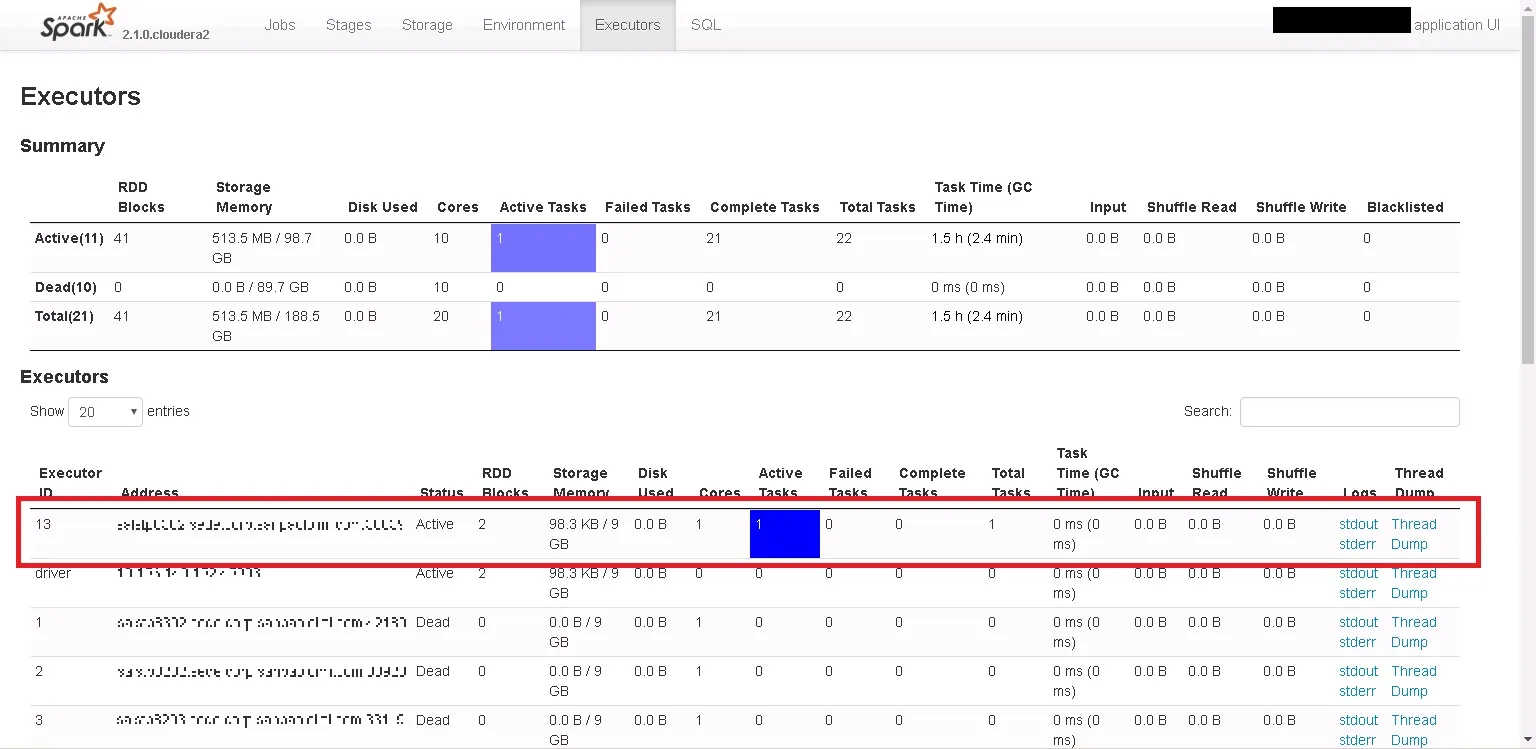
Task: Click the "2.1.0.cloudera2" version label
Action: click(x=166, y=34)
